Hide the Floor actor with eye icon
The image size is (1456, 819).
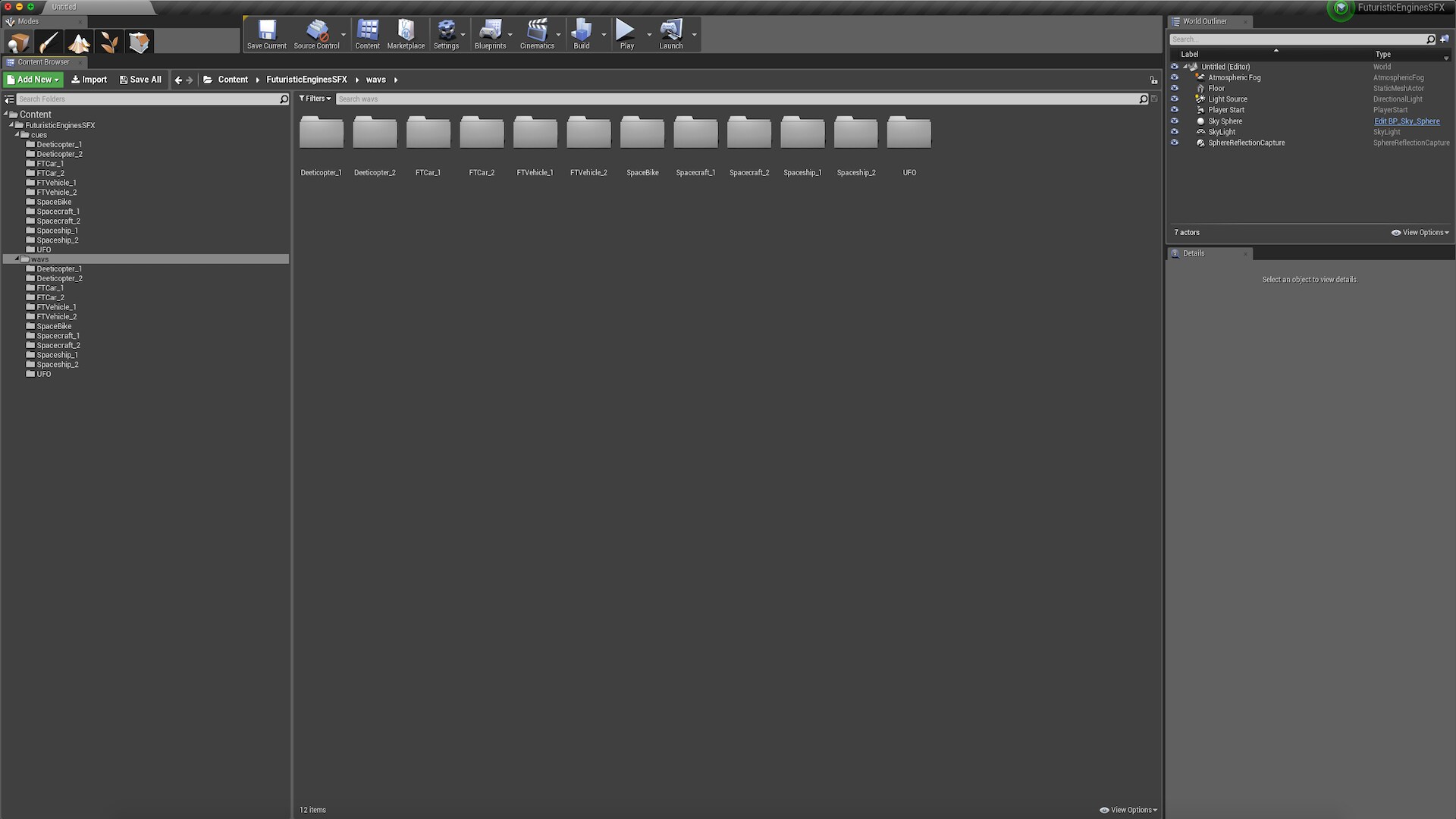click(x=1175, y=88)
